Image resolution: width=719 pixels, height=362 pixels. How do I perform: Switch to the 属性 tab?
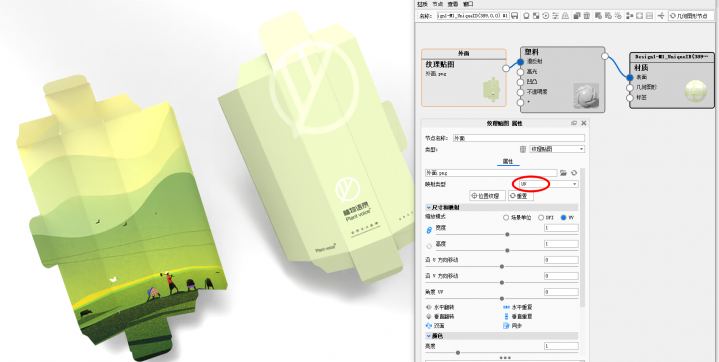508,162
